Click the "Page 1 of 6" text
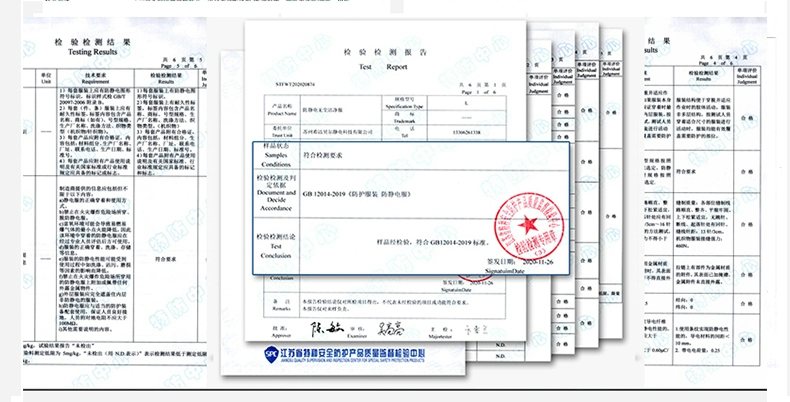 (480, 93)
